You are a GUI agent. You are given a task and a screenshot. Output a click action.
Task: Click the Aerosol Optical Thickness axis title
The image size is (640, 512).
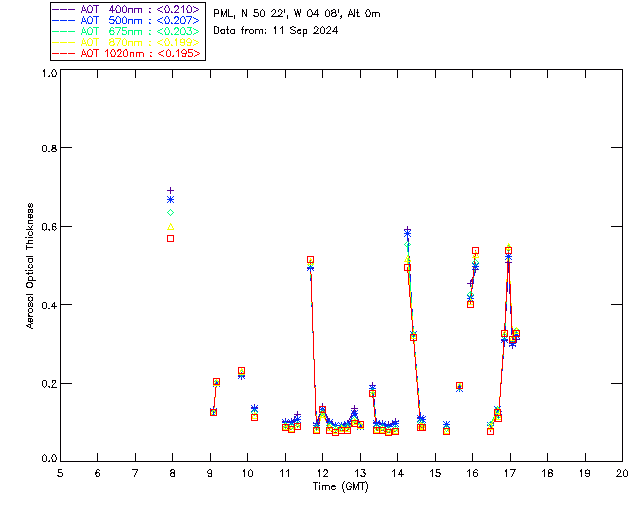[30, 266]
